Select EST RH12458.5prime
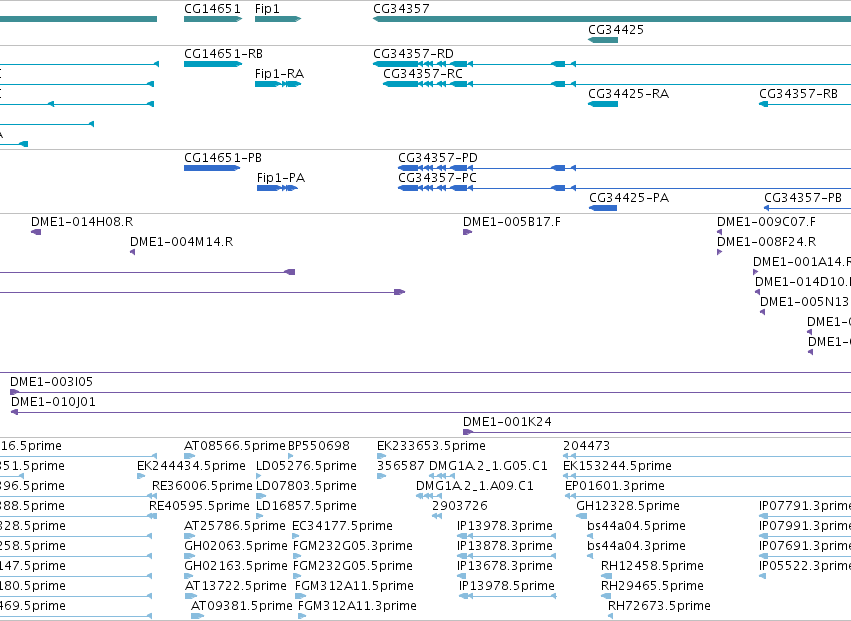The width and height of the screenshot is (851, 621). point(652,567)
